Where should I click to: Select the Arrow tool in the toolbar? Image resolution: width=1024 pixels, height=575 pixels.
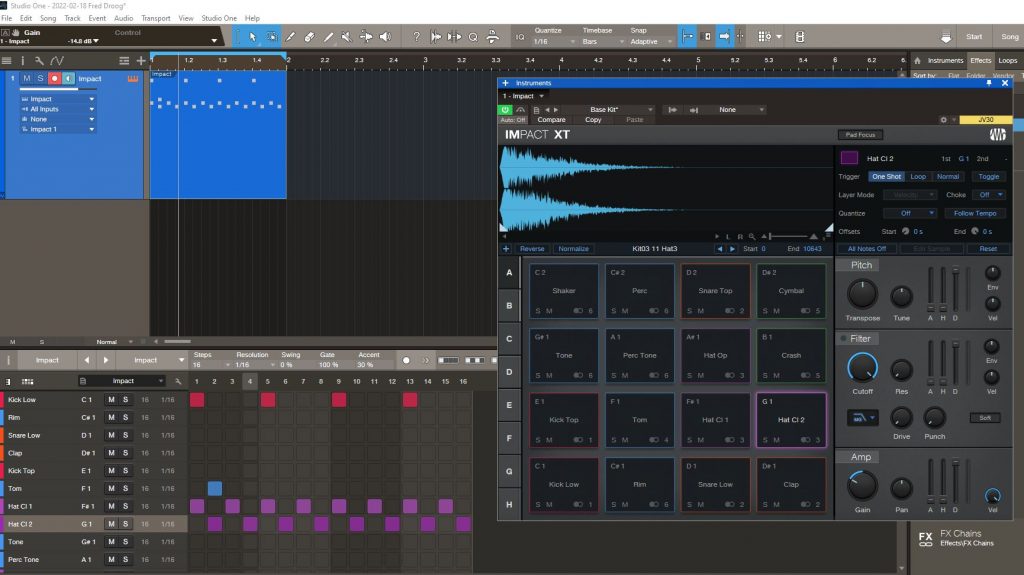coord(252,37)
